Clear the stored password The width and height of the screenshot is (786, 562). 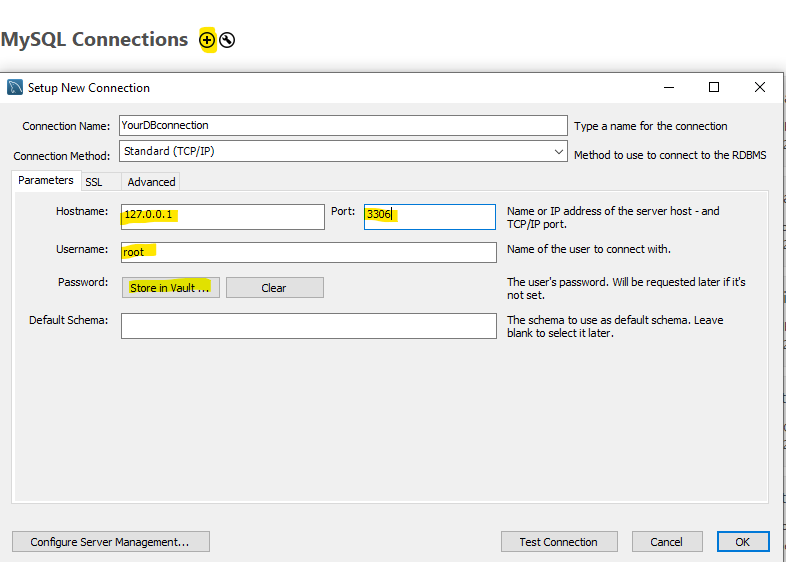[x=275, y=288]
